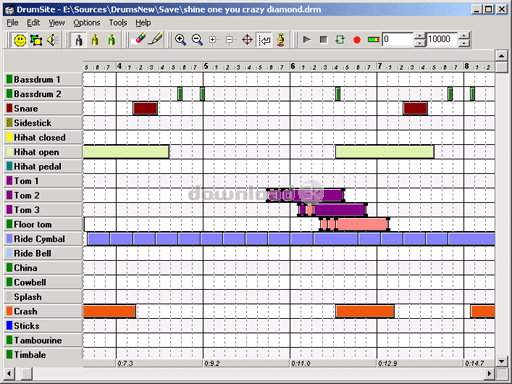Viewport: 512px width, 384px height.
Task: Click the zoom in magnifier icon
Action: [x=180, y=40]
